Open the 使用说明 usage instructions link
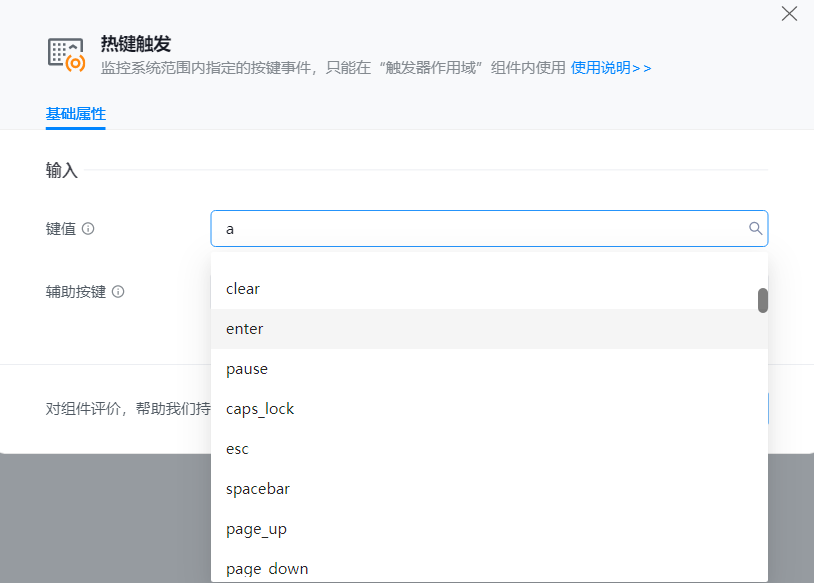The height and width of the screenshot is (583, 814). [611, 68]
